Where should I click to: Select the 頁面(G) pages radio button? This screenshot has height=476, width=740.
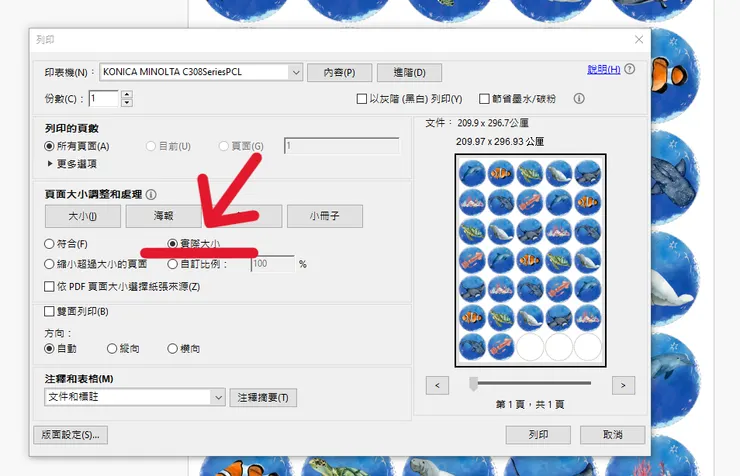224,146
